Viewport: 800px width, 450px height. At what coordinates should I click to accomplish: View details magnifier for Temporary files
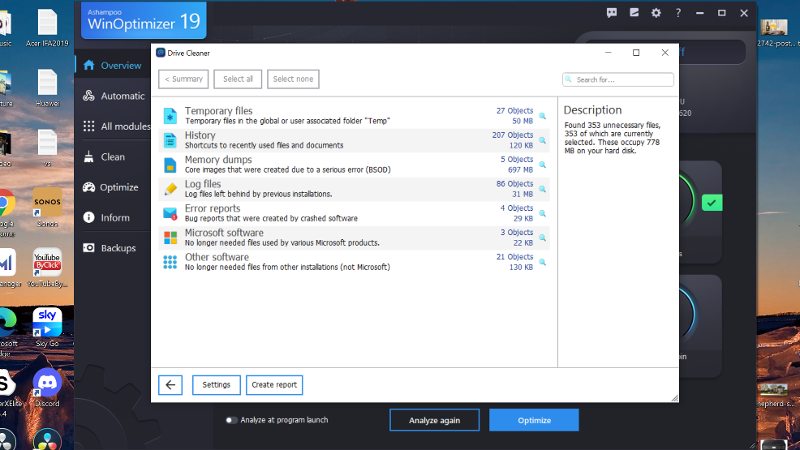(542, 116)
